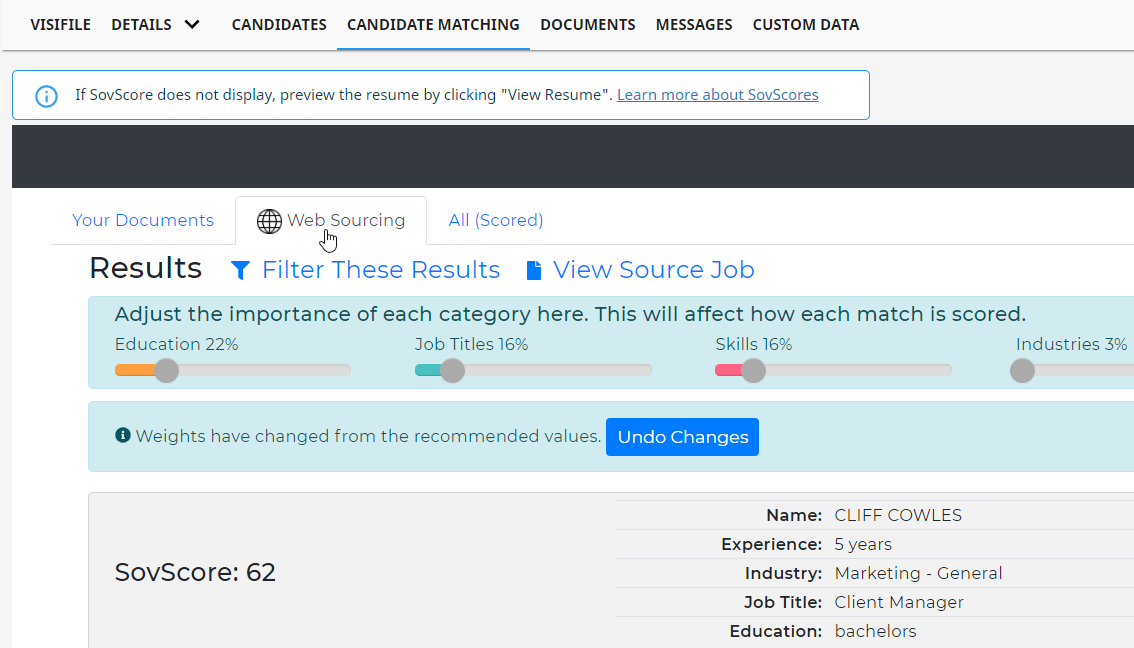
Task: Click the Education weight slider handle
Action: pyautogui.click(x=166, y=370)
